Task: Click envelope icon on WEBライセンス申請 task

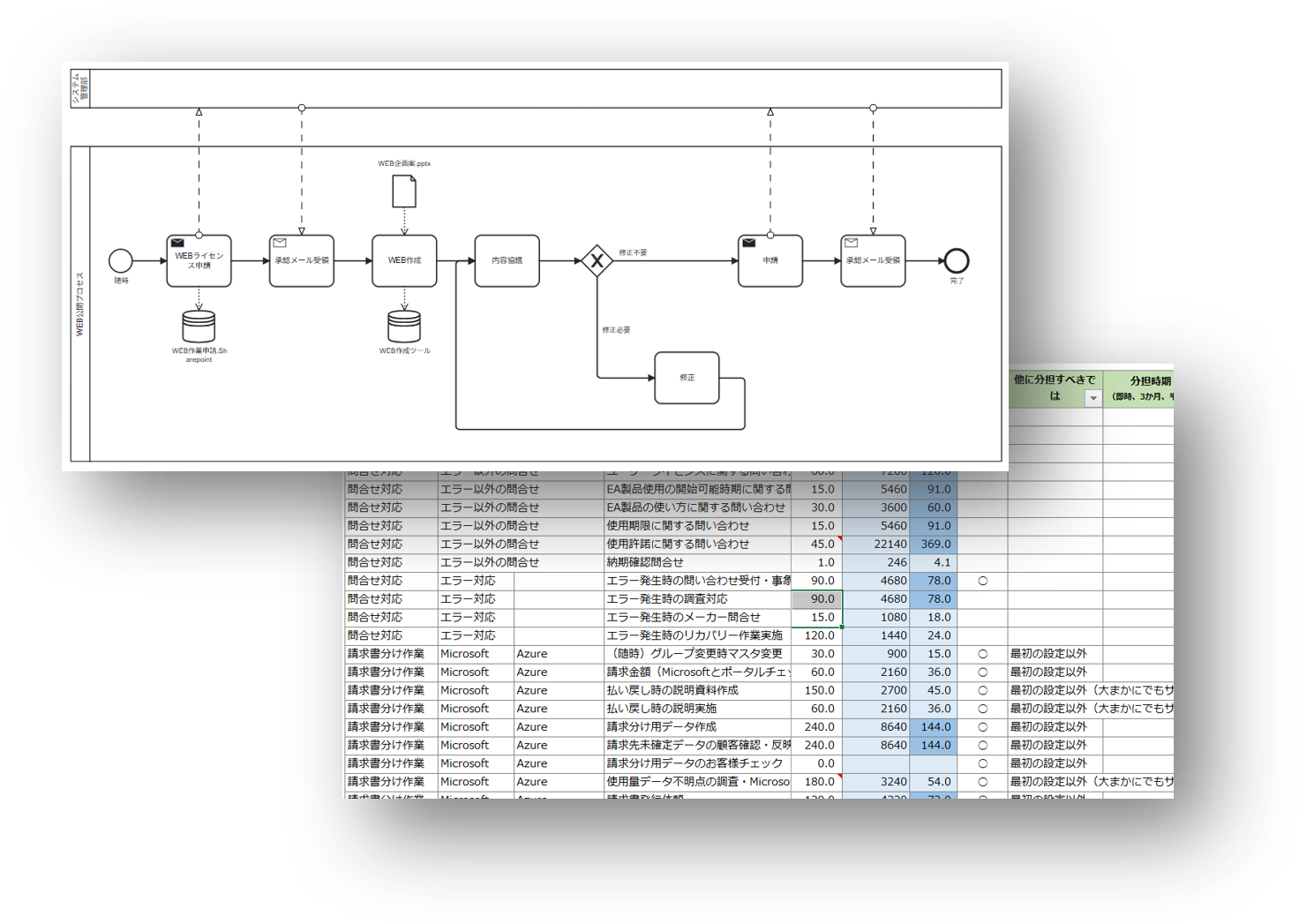Action: pyautogui.click(x=177, y=243)
